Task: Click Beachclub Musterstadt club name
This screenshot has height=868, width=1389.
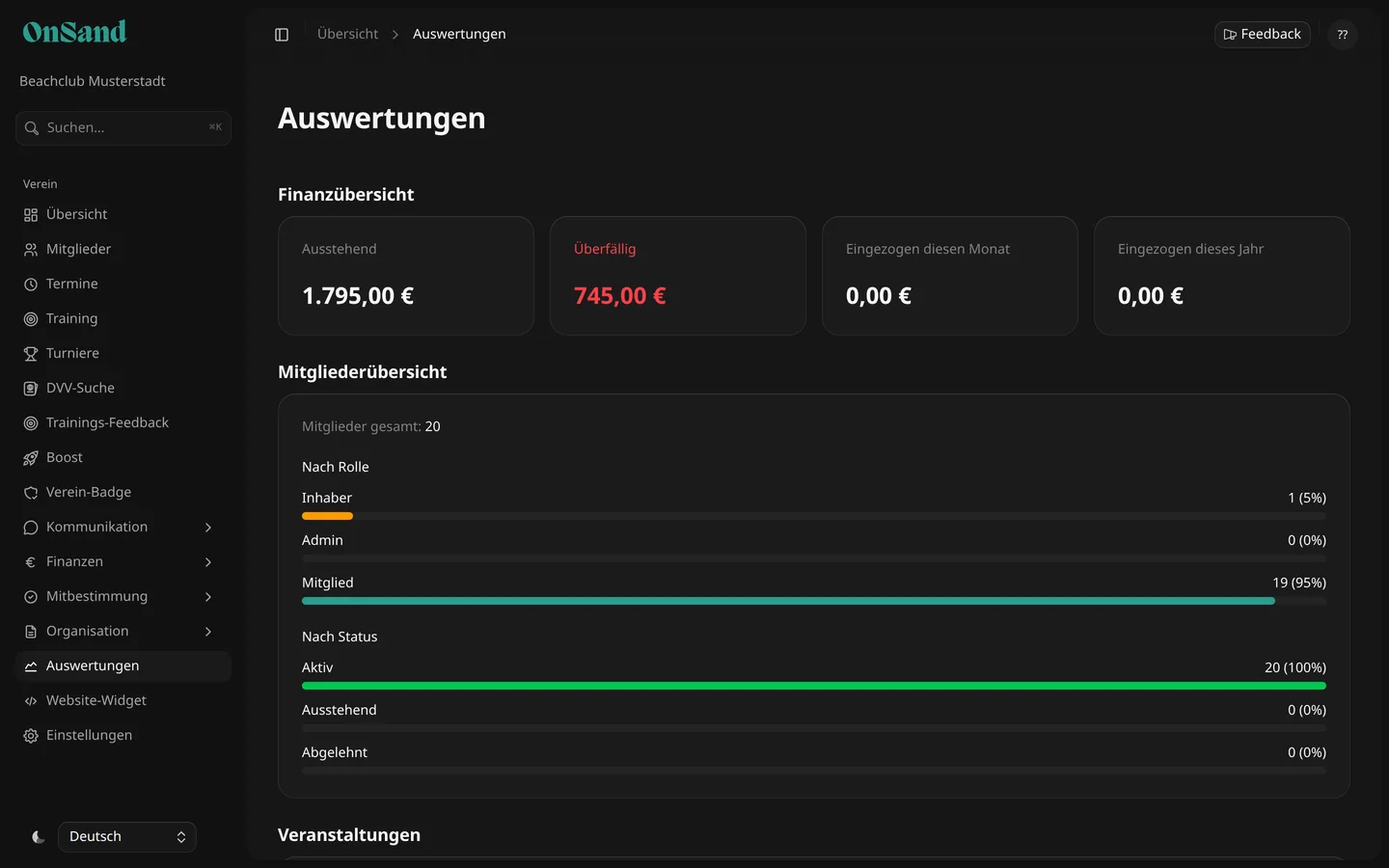Action: click(93, 82)
